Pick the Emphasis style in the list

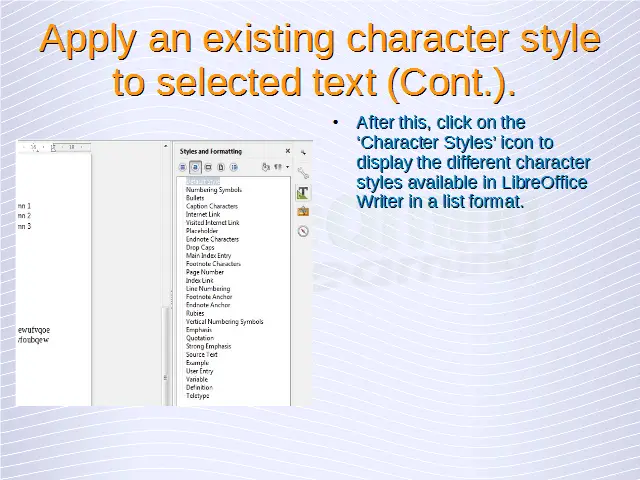click(x=199, y=330)
